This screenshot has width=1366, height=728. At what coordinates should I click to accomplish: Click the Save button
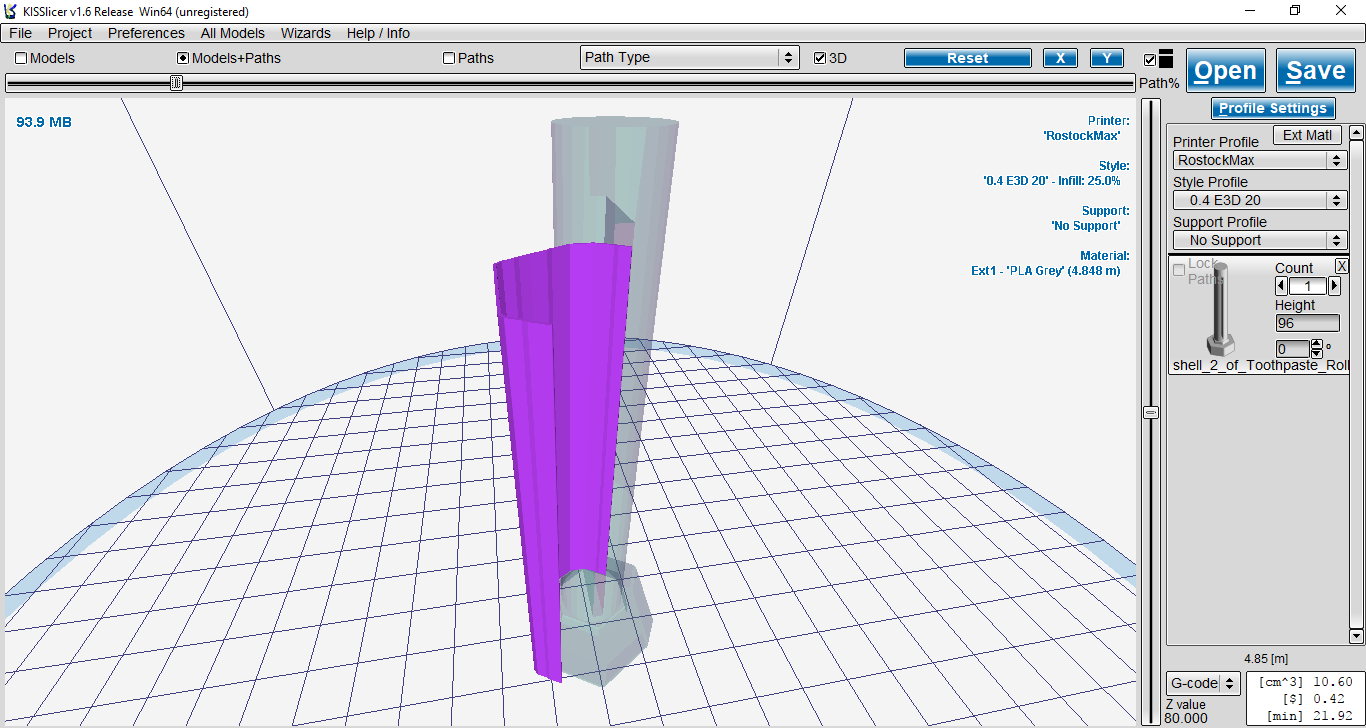[1316, 71]
